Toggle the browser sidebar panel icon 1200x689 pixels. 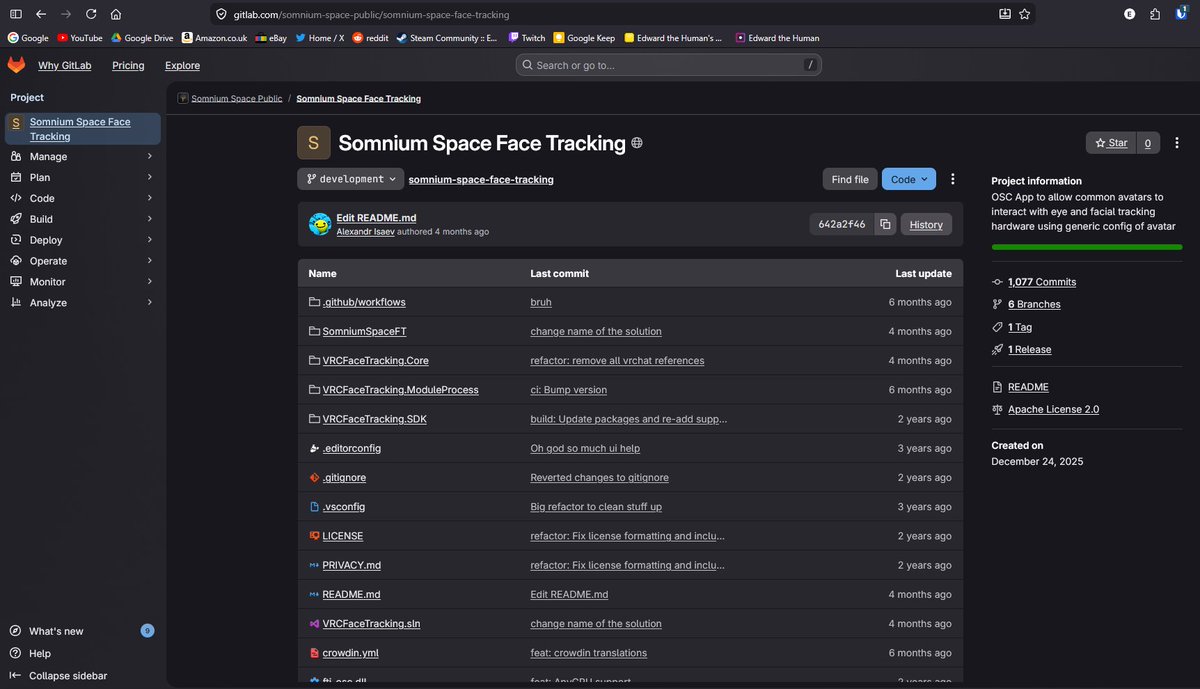pos(15,15)
